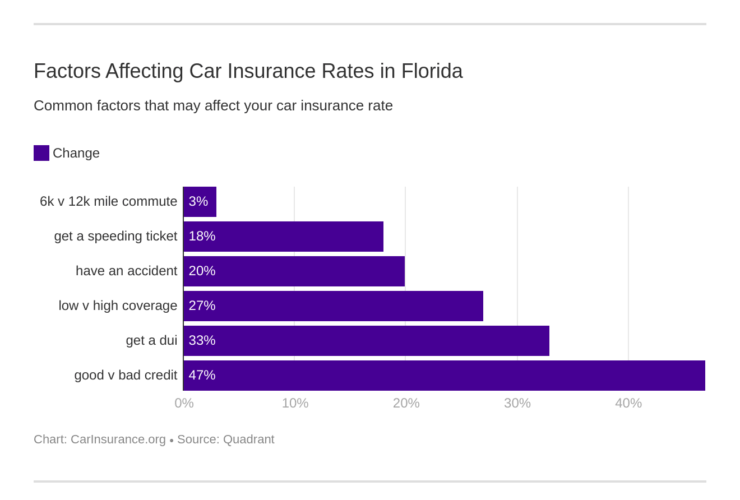Click the chart subtitle about common factors
The width and height of the screenshot is (740, 500).
(213, 105)
